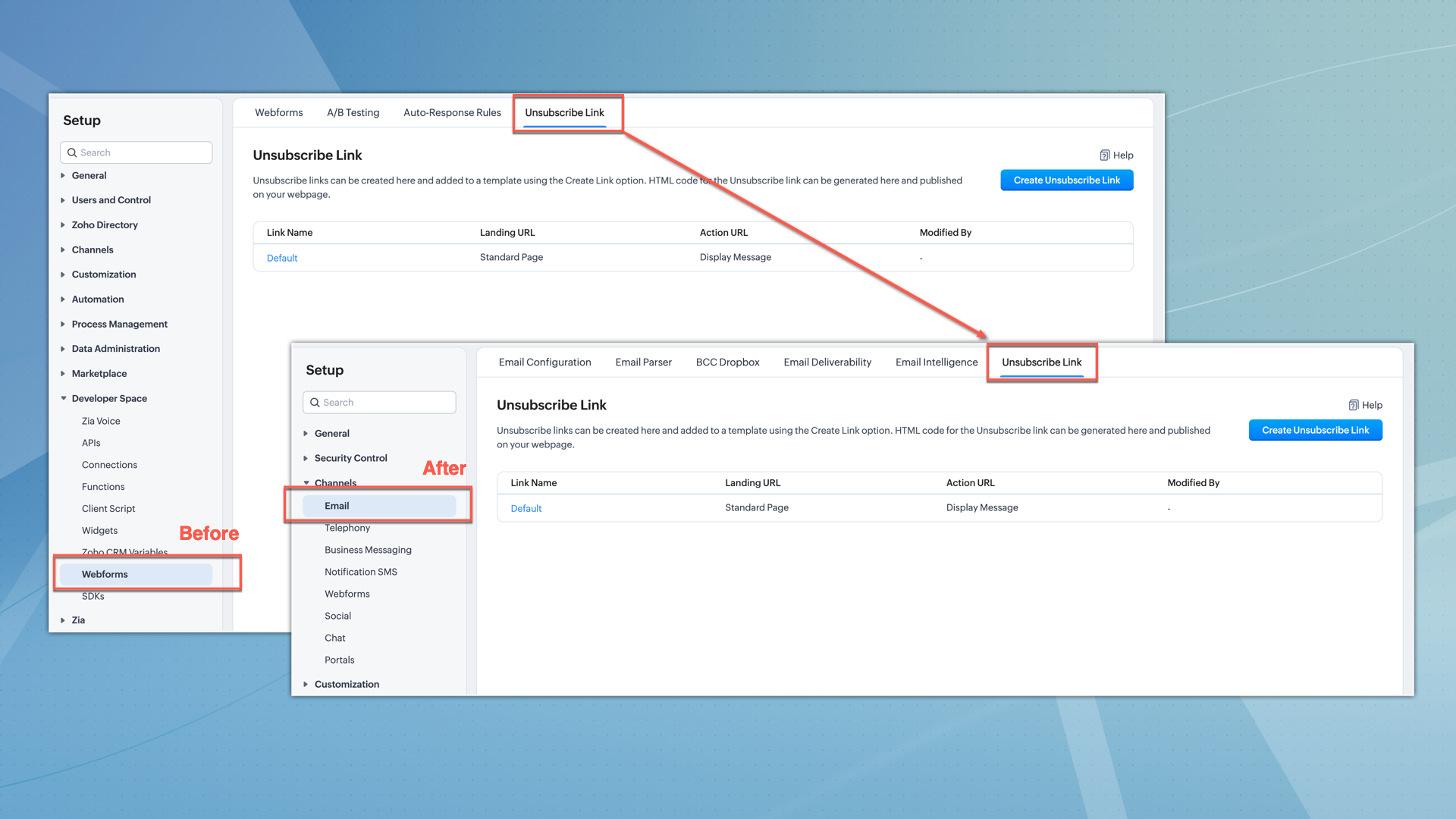Open the Default link in back table
Viewport: 1456px width, 819px height.
pyautogui.click(x=282, y=258)
